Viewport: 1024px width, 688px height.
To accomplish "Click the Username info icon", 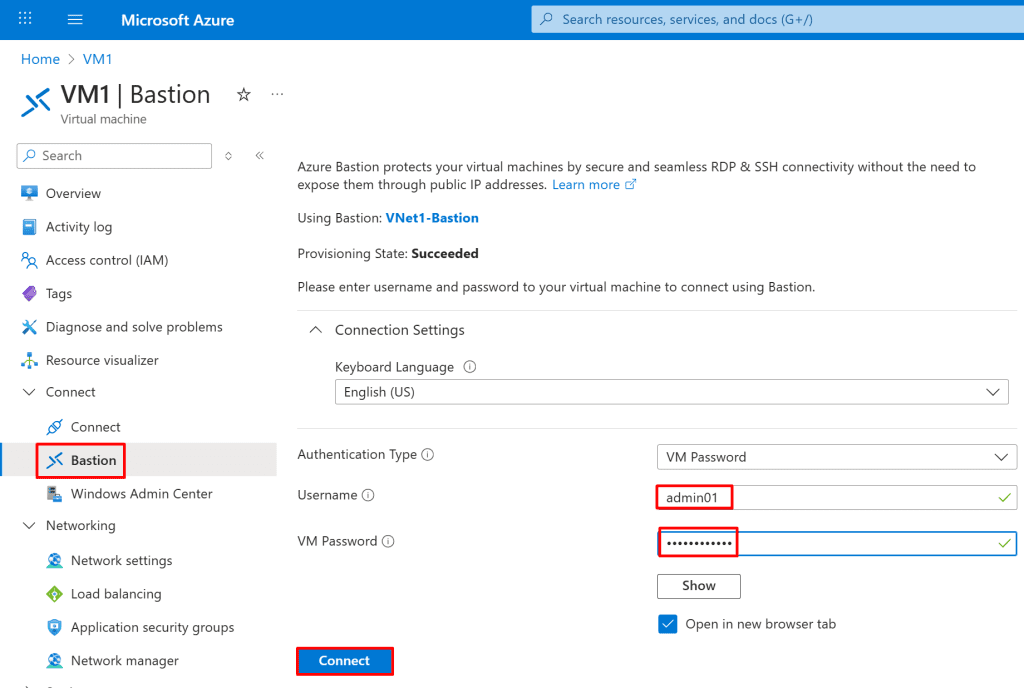I will [368, 496].
